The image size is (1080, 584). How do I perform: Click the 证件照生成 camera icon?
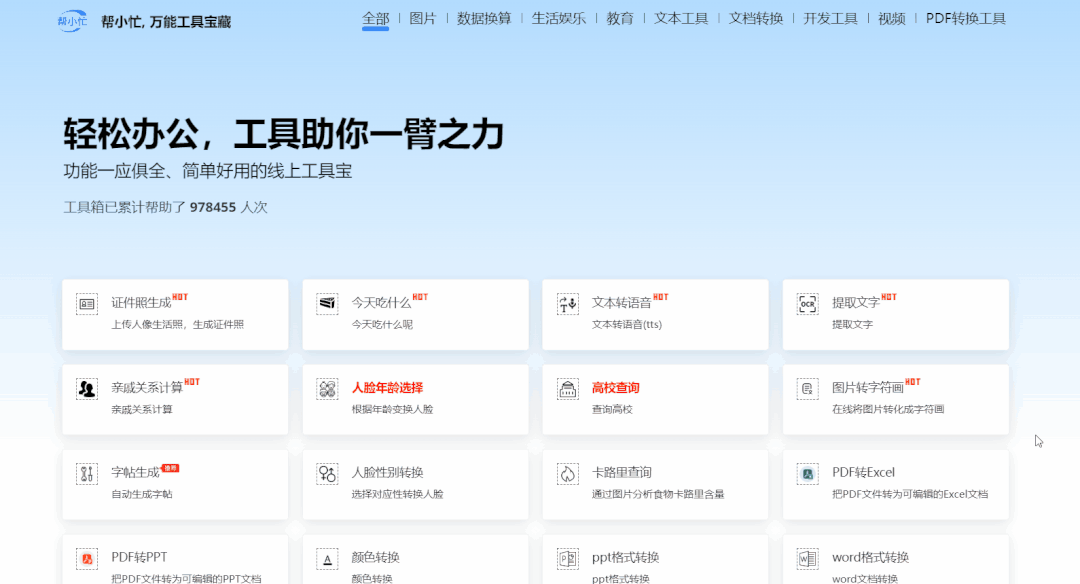(x=86, y=303)
